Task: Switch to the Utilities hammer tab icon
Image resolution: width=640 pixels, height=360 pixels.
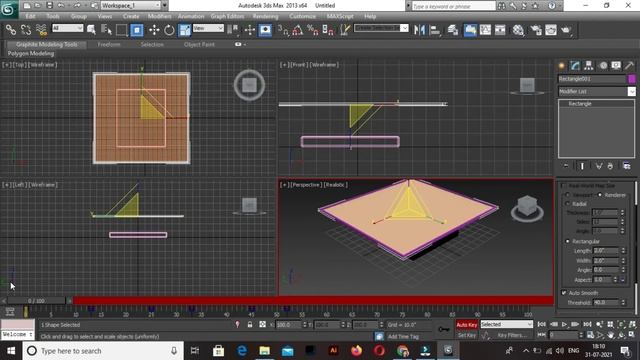Action: point(629,65)
